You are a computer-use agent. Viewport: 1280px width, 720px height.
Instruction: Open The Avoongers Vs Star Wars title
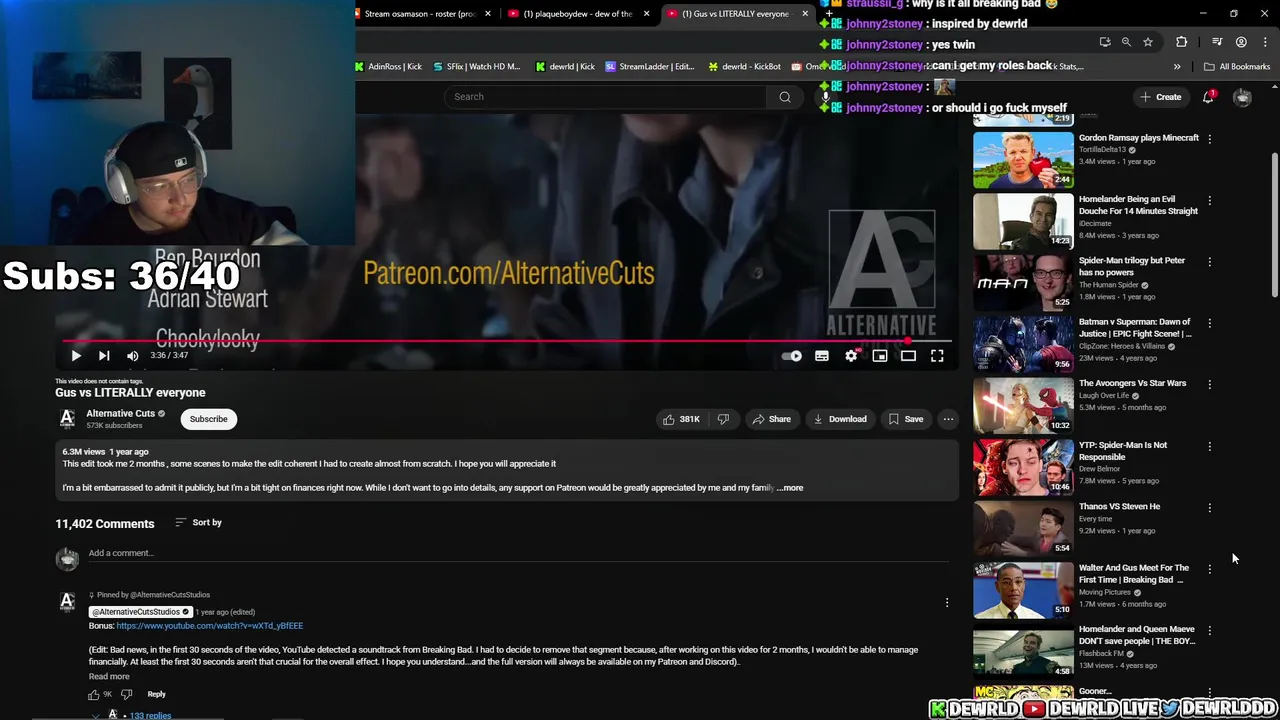1132,383
